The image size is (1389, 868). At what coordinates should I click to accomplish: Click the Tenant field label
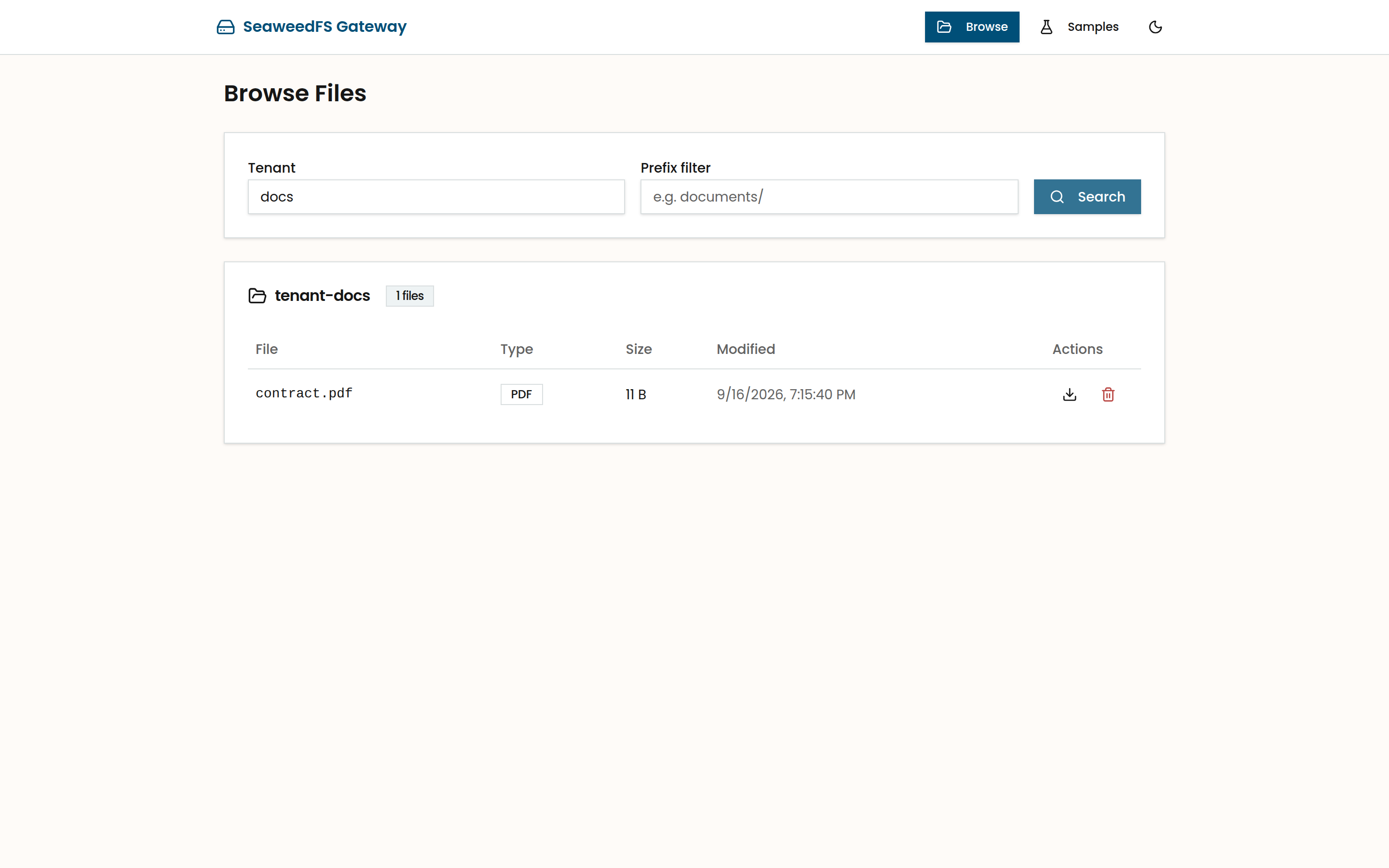(x=272, y=168)
